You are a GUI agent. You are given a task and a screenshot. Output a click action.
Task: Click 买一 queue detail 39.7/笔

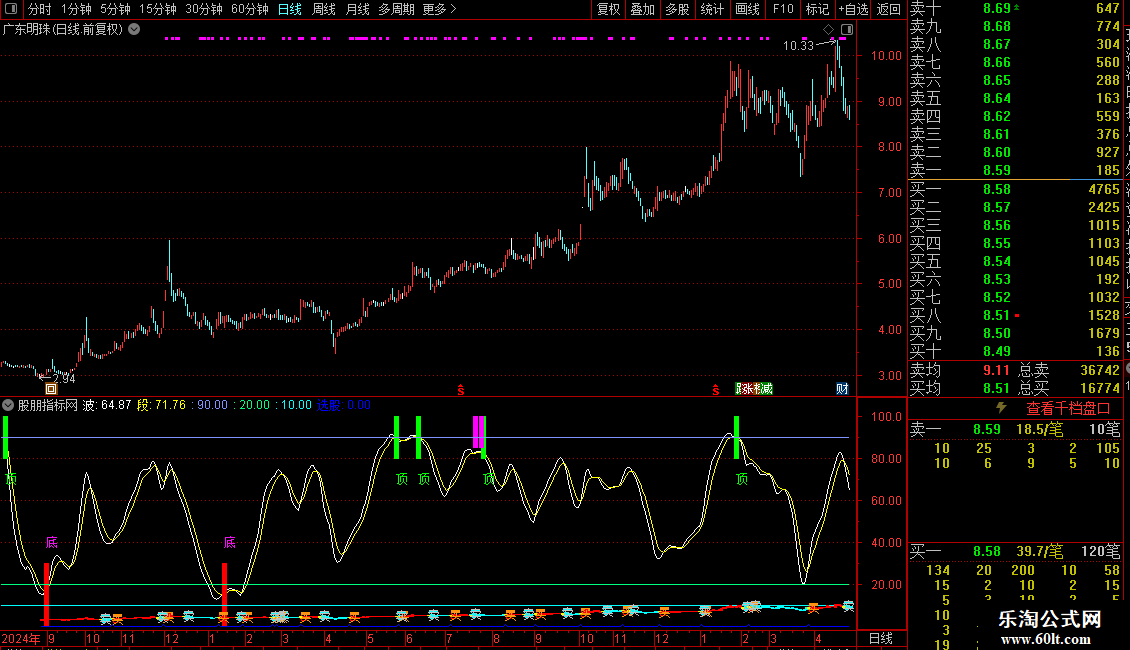(x=1039, y=551)
